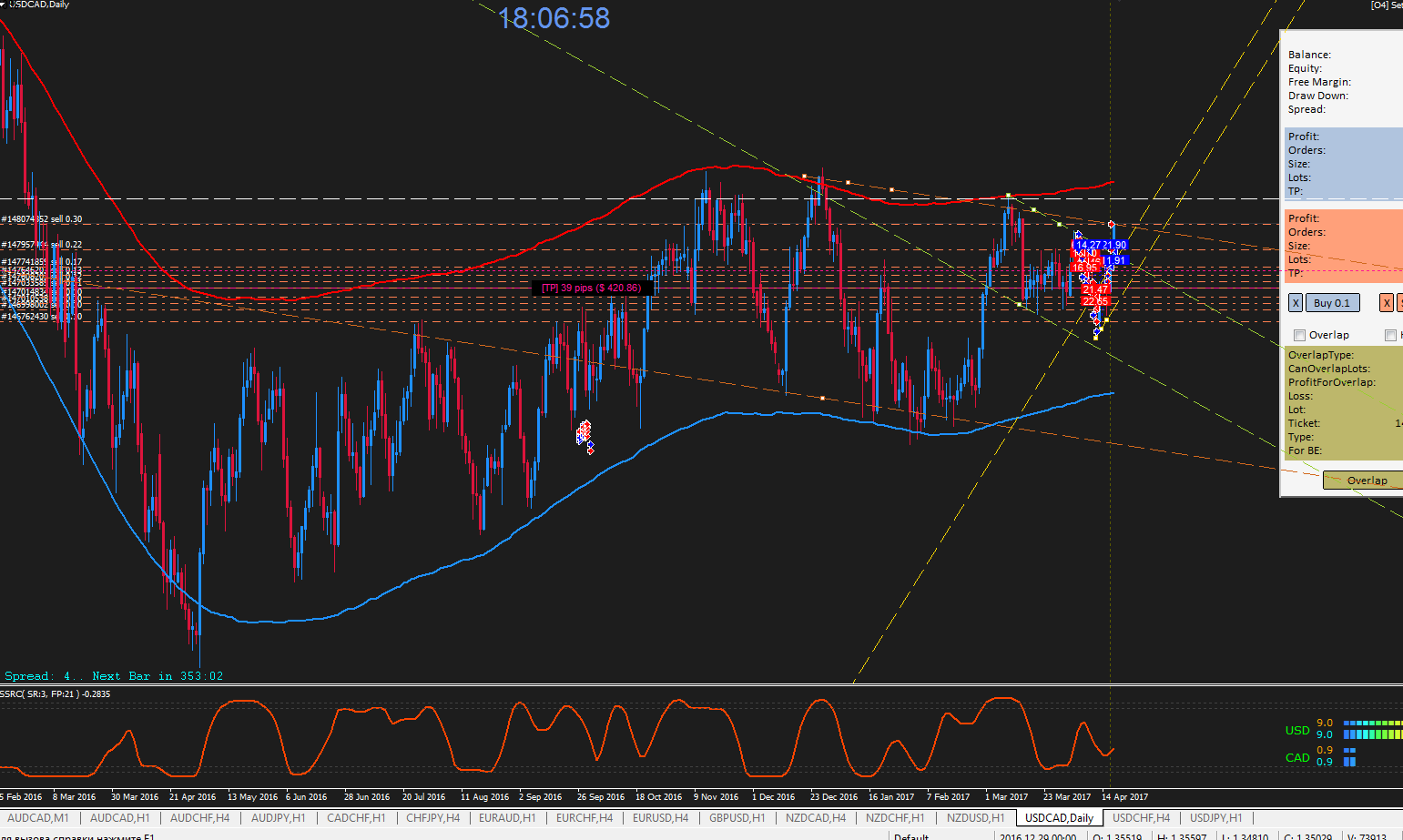Image resolution: width=1403 pixels, height=840 pixels.
Task: Click the 14.27 blue profit tag
Action: coord(1088,245)
